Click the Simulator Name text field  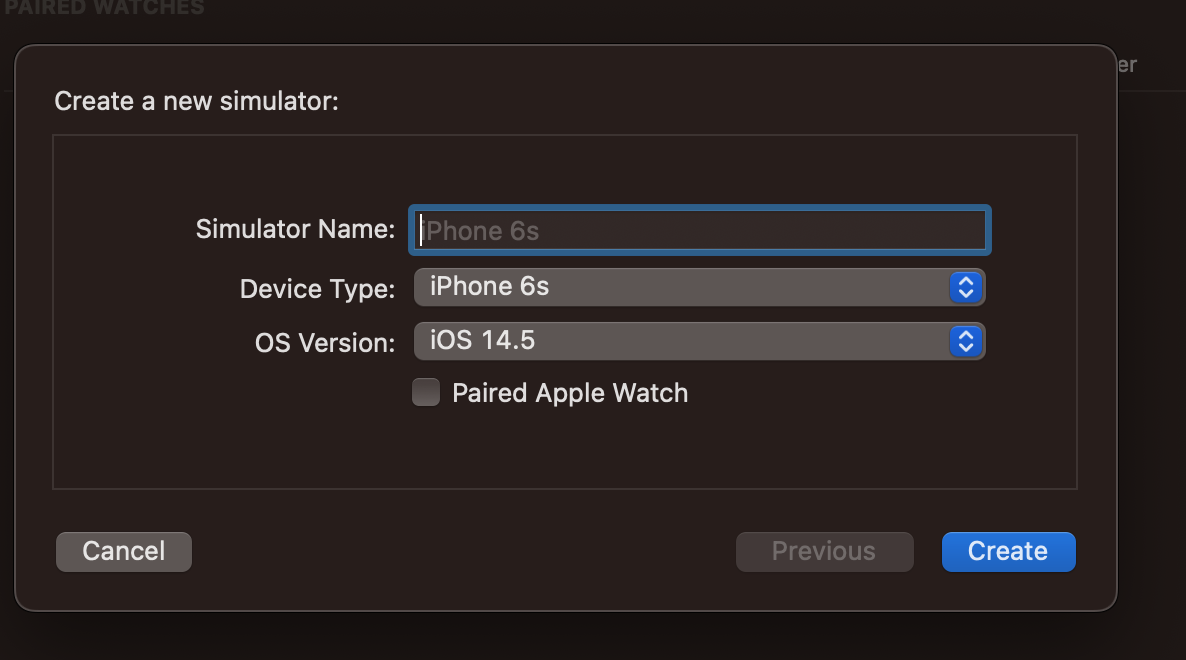pyautogui.click(x=700, y=231)
